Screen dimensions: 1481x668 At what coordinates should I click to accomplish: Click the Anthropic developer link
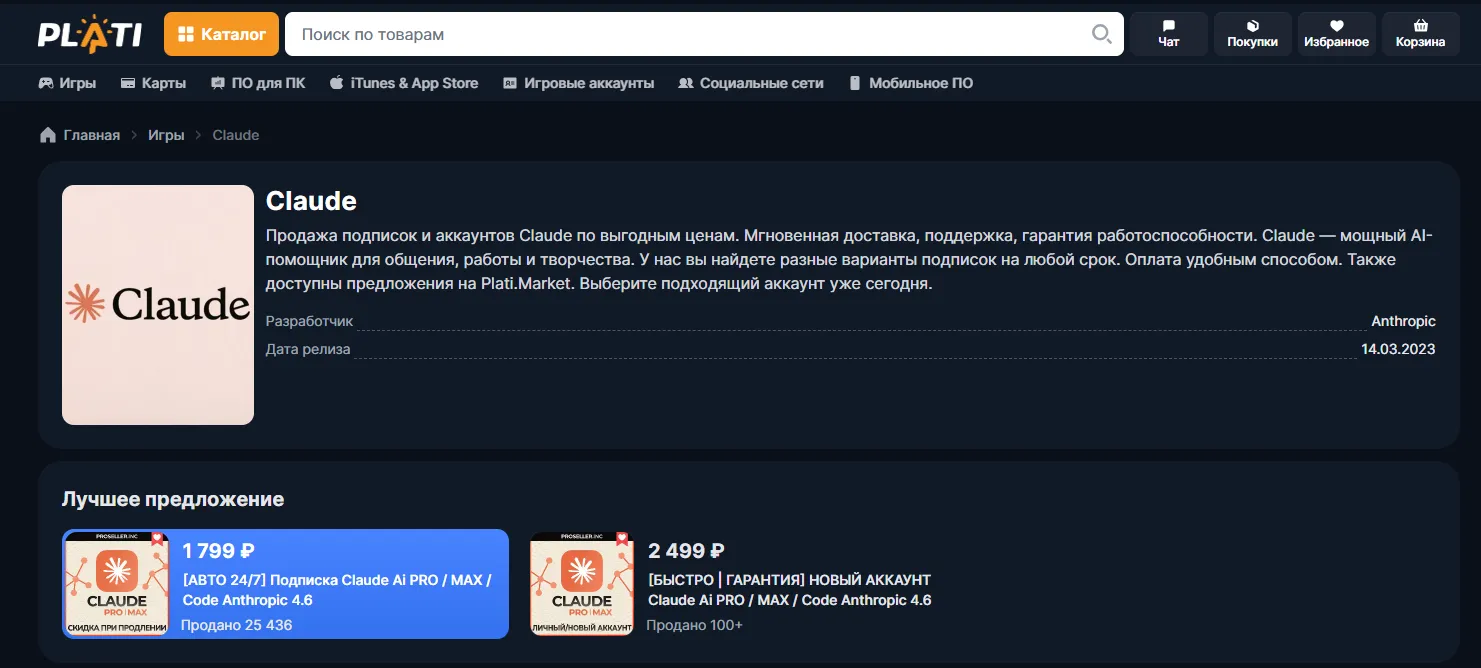(x=1403, y=320)
